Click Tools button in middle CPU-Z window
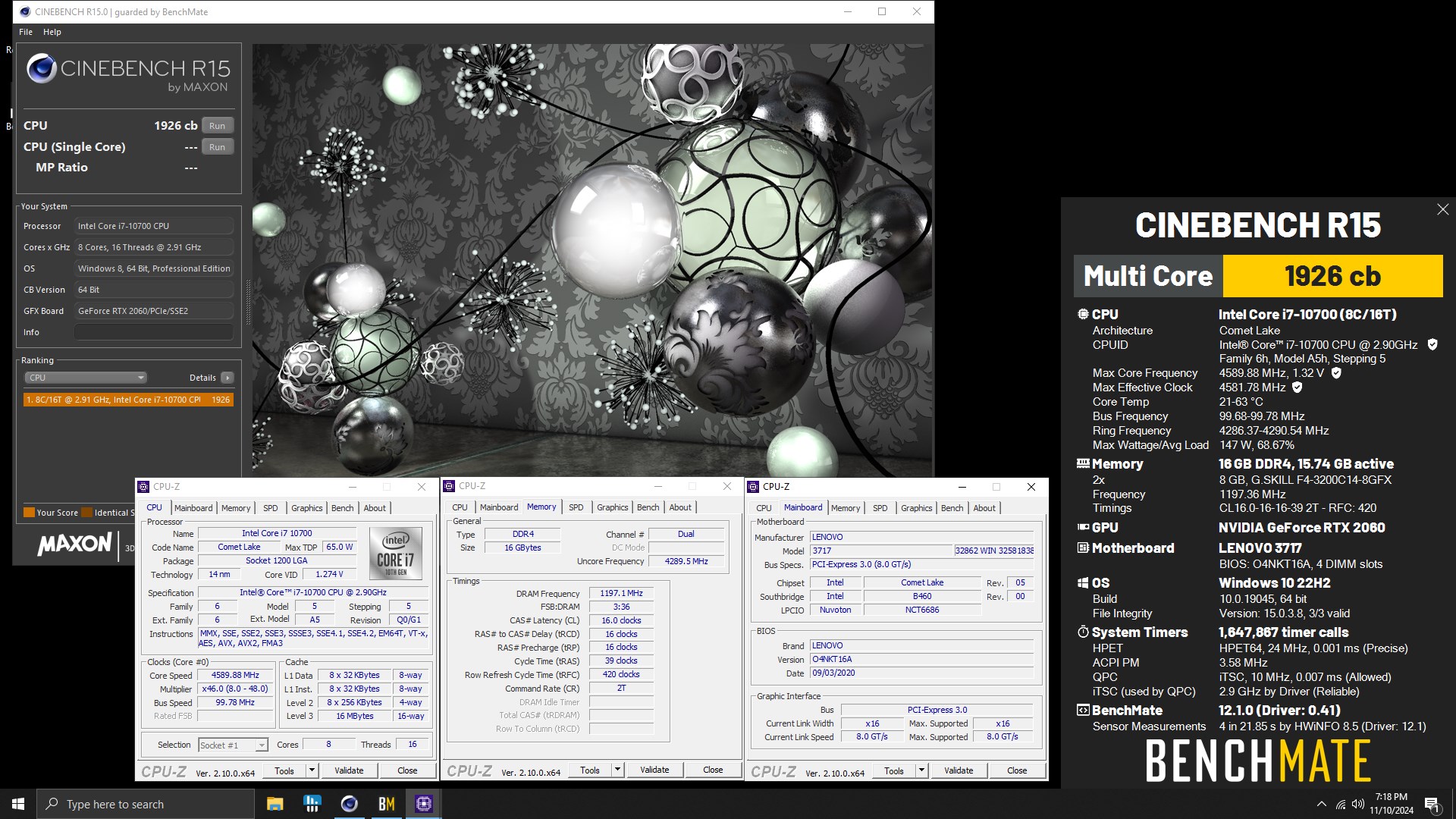The width and height of the screenshot is (1456, 819). (590, 770)
